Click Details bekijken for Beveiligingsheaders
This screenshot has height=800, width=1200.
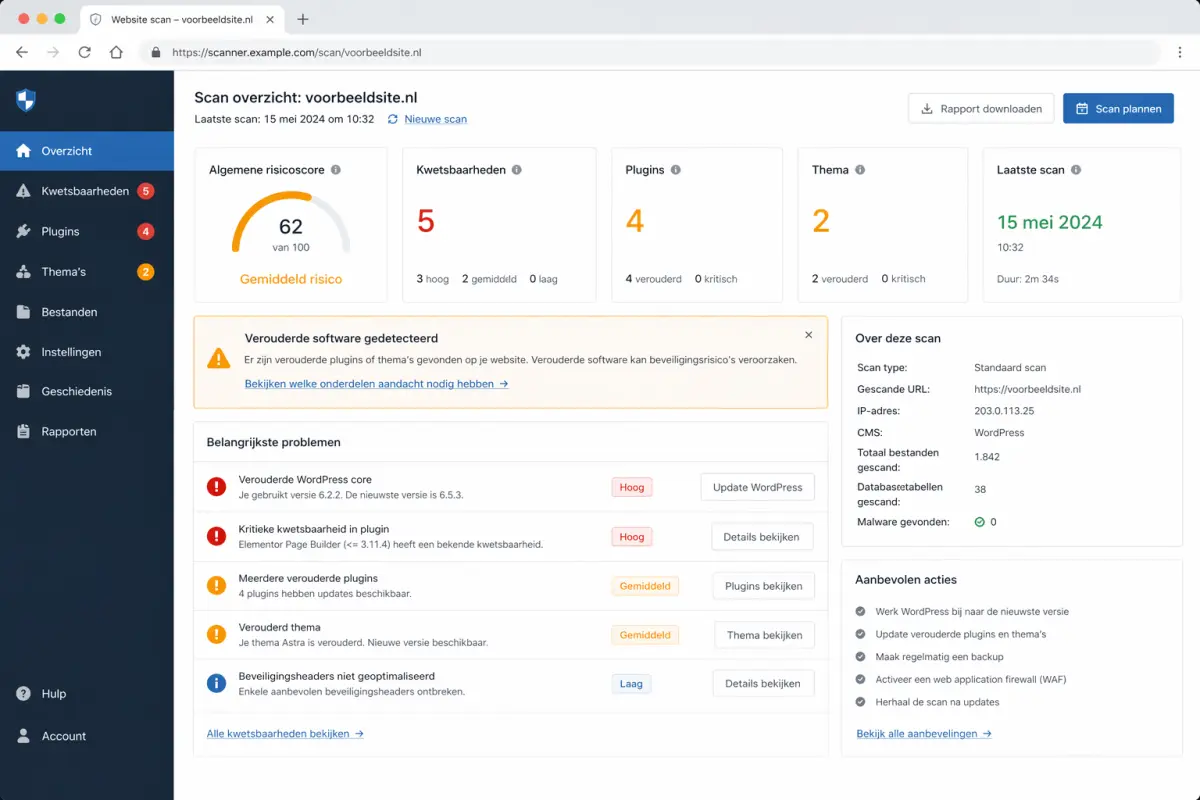click(762, 684)
